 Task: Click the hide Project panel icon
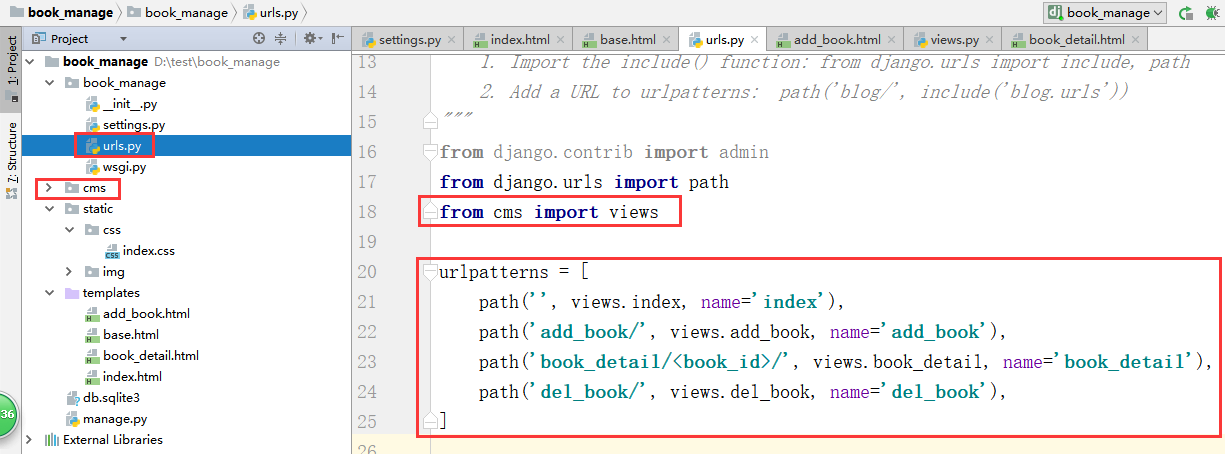pos(337,39)
